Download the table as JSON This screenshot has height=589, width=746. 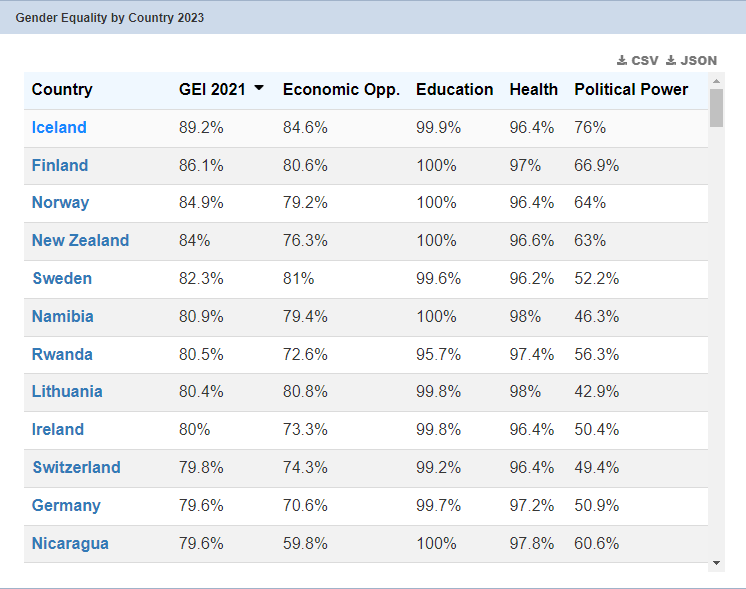click(691, 60)
